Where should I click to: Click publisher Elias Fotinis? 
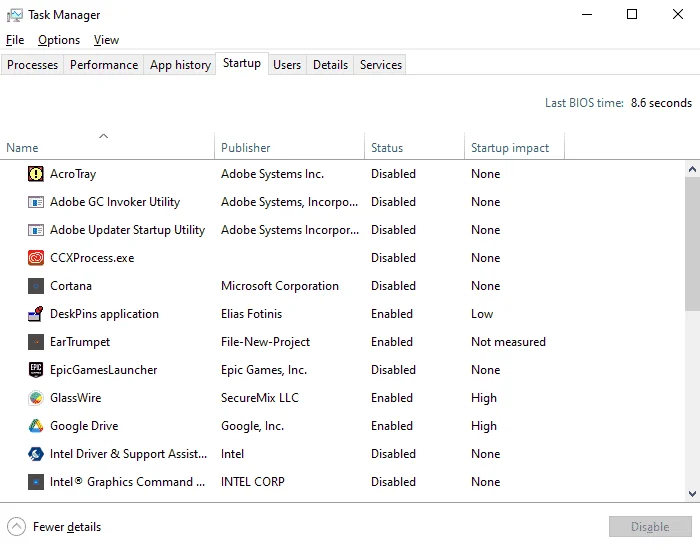[x=252, y=314]
